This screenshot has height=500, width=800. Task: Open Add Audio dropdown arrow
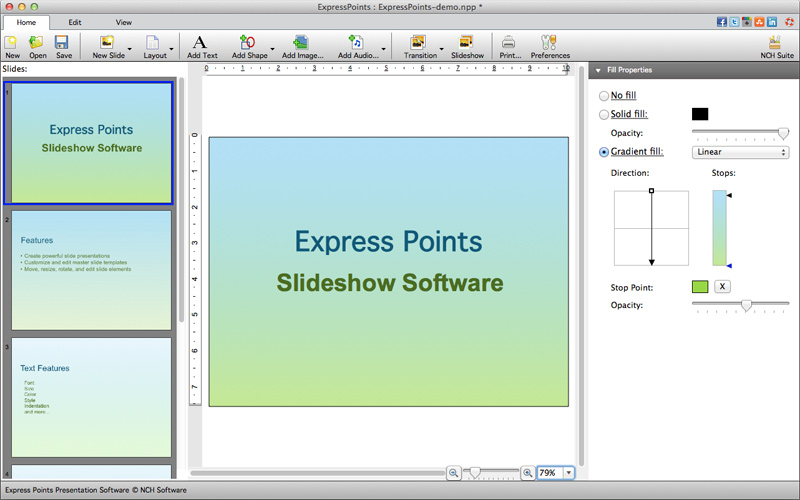(384, 49)
